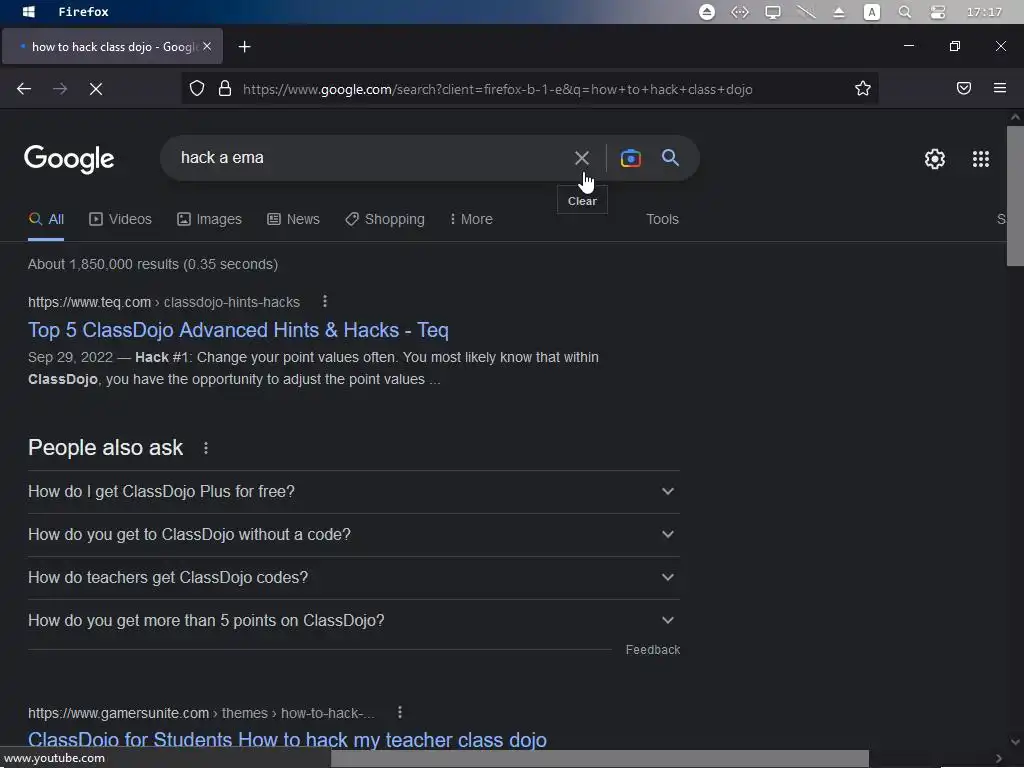Click the vertical page scrollbar thumb
The width and height of the screenshot is (1024, 768).
(x=1015, y=196)
